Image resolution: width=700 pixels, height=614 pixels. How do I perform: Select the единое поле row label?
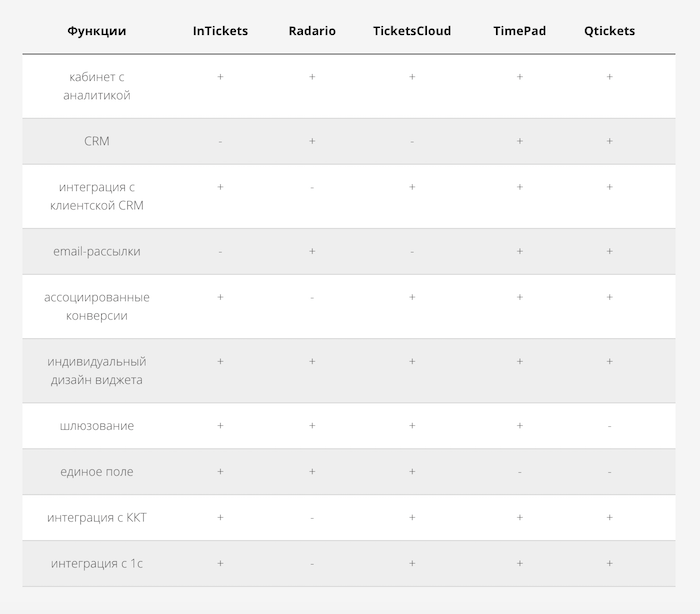point(96,472)
